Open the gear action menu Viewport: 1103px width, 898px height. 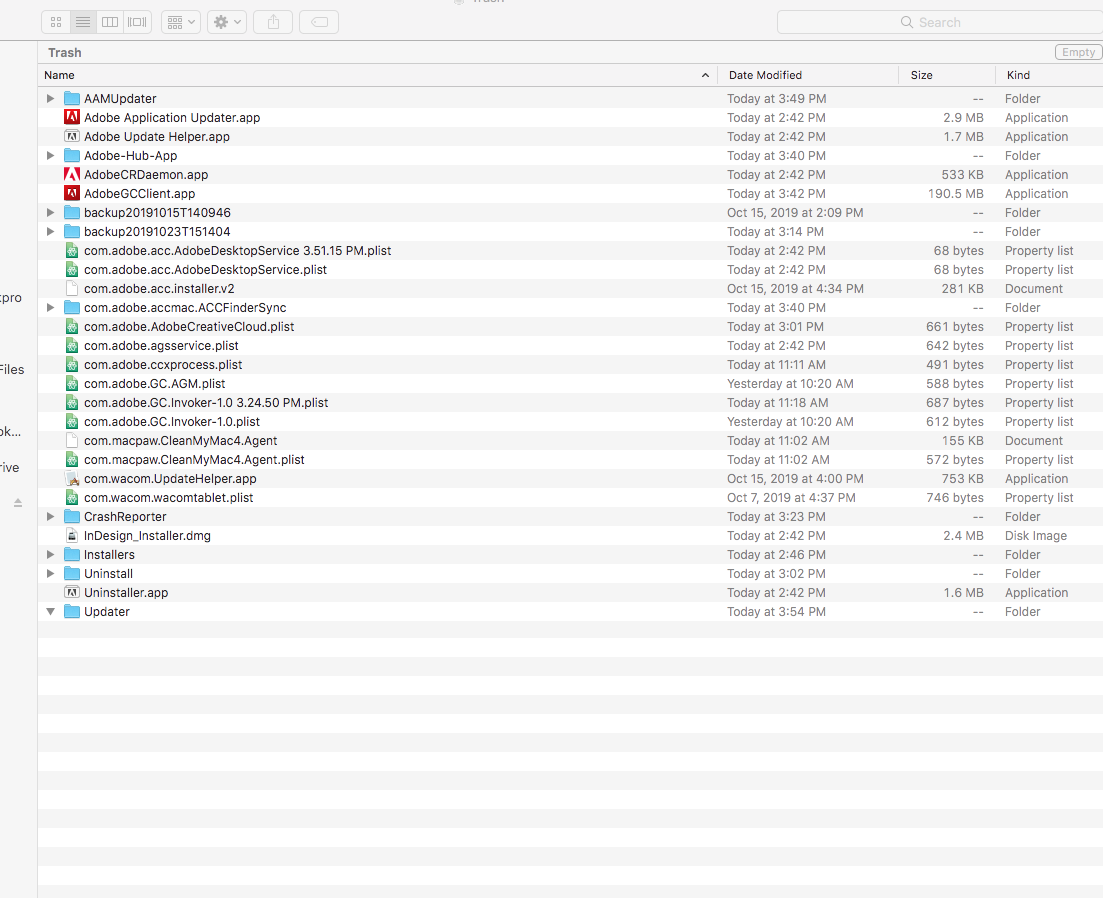click(227, 22)
